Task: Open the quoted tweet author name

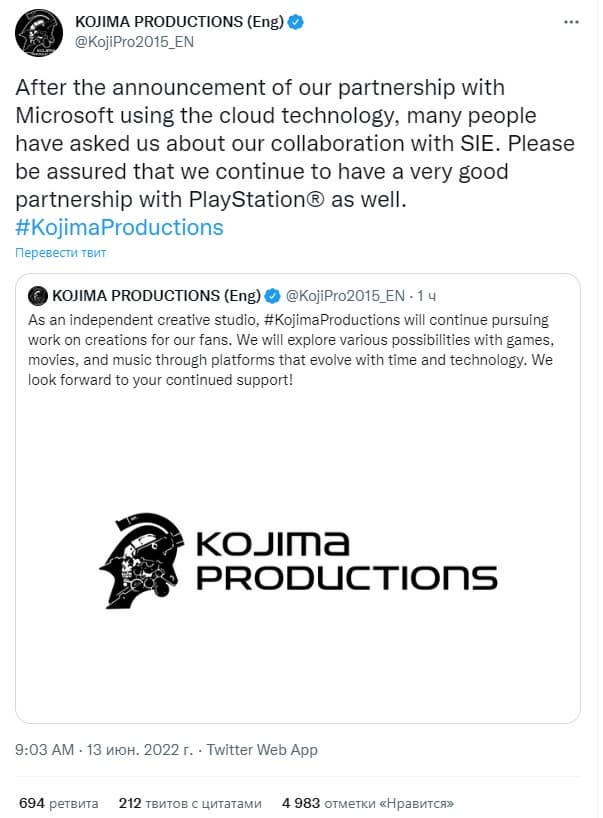Action: coord(155,295)
